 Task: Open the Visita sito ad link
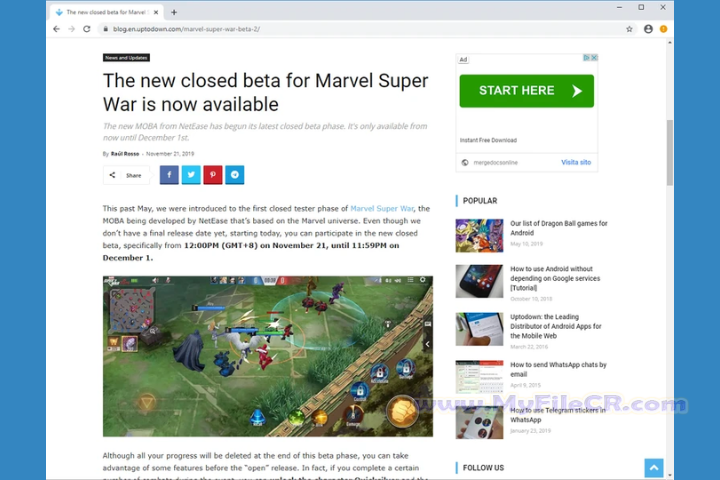[576, 162]
